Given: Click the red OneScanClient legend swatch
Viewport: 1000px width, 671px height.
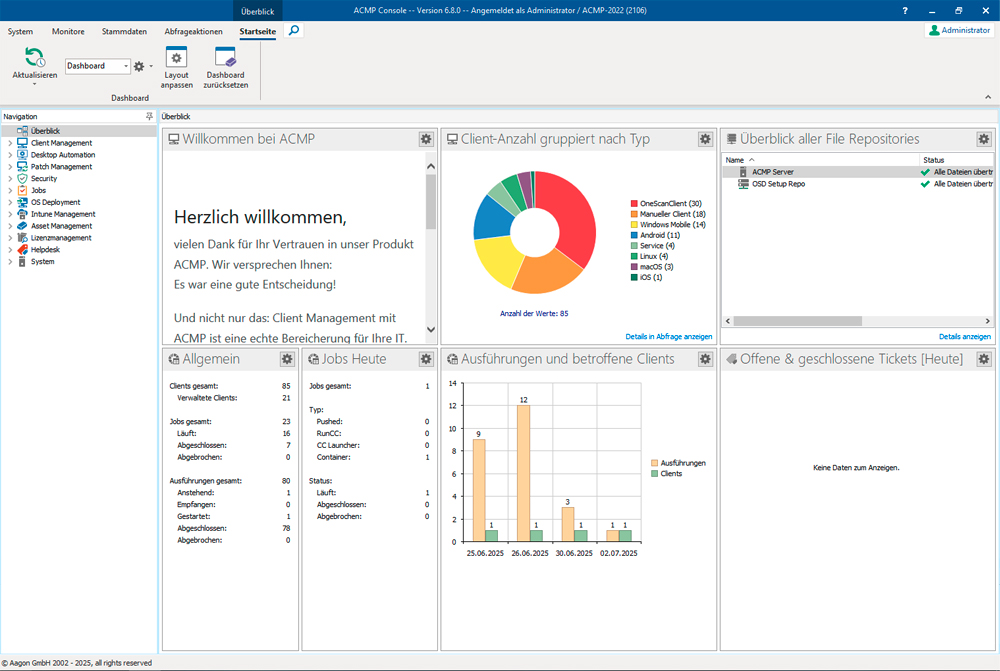Looking at the screenshot, I should [x=634, y=203].
